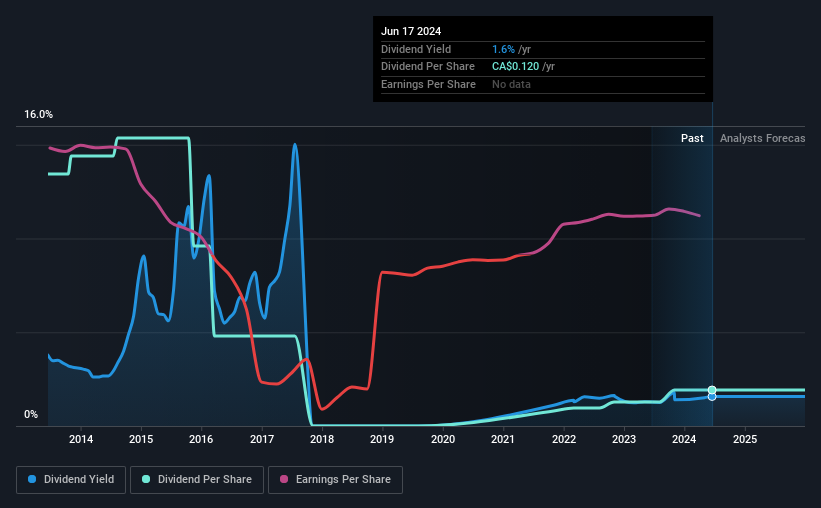Screen dimensions: 821x508
Task: Click the 2020 x-axis year label
Action: [443, 439]
